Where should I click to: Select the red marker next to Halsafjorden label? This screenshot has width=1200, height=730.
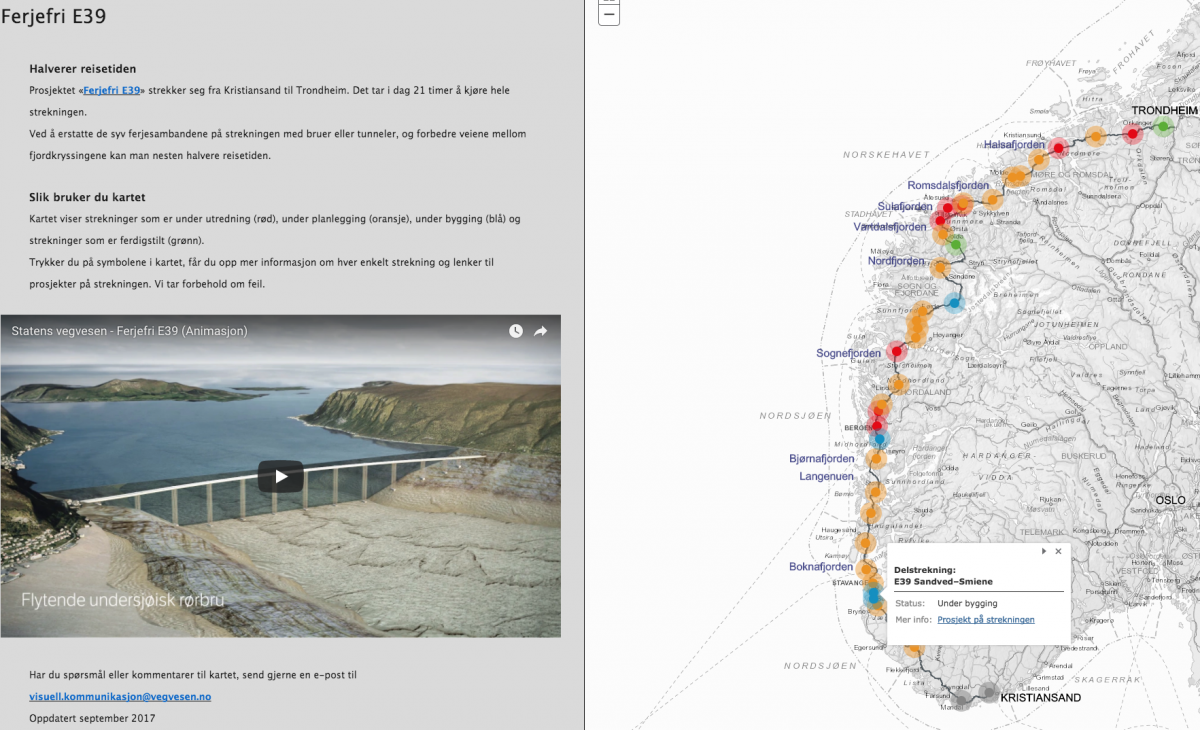point(1058,148)
